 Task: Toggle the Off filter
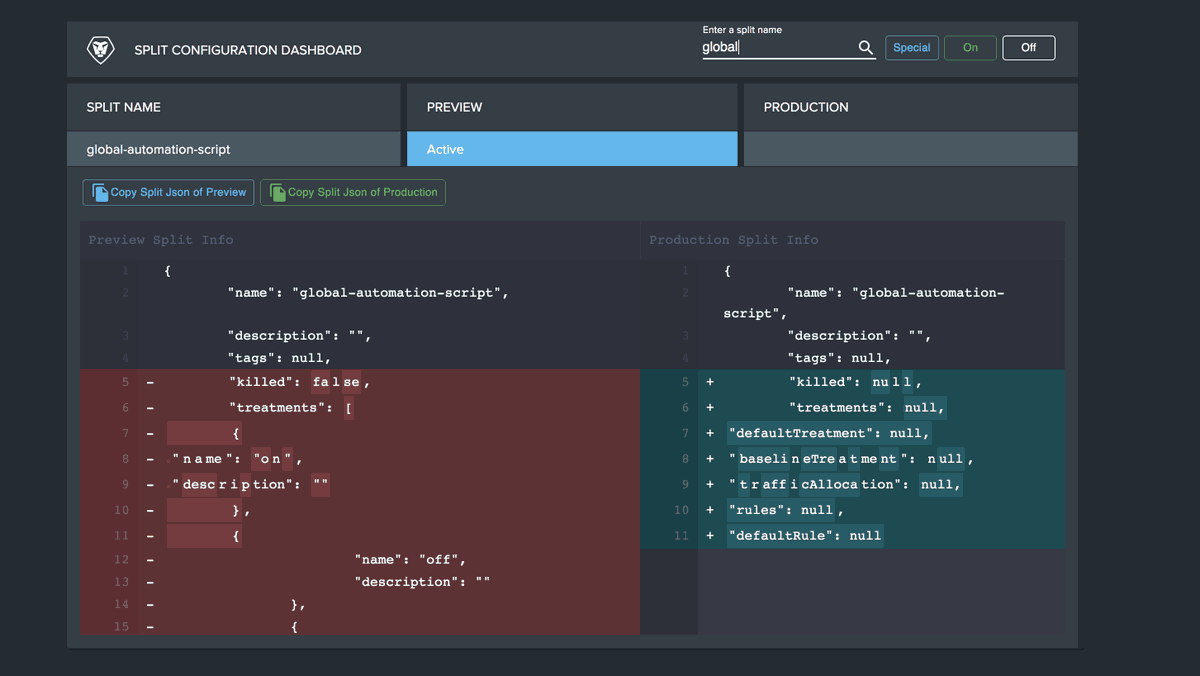pos(1028,48)
